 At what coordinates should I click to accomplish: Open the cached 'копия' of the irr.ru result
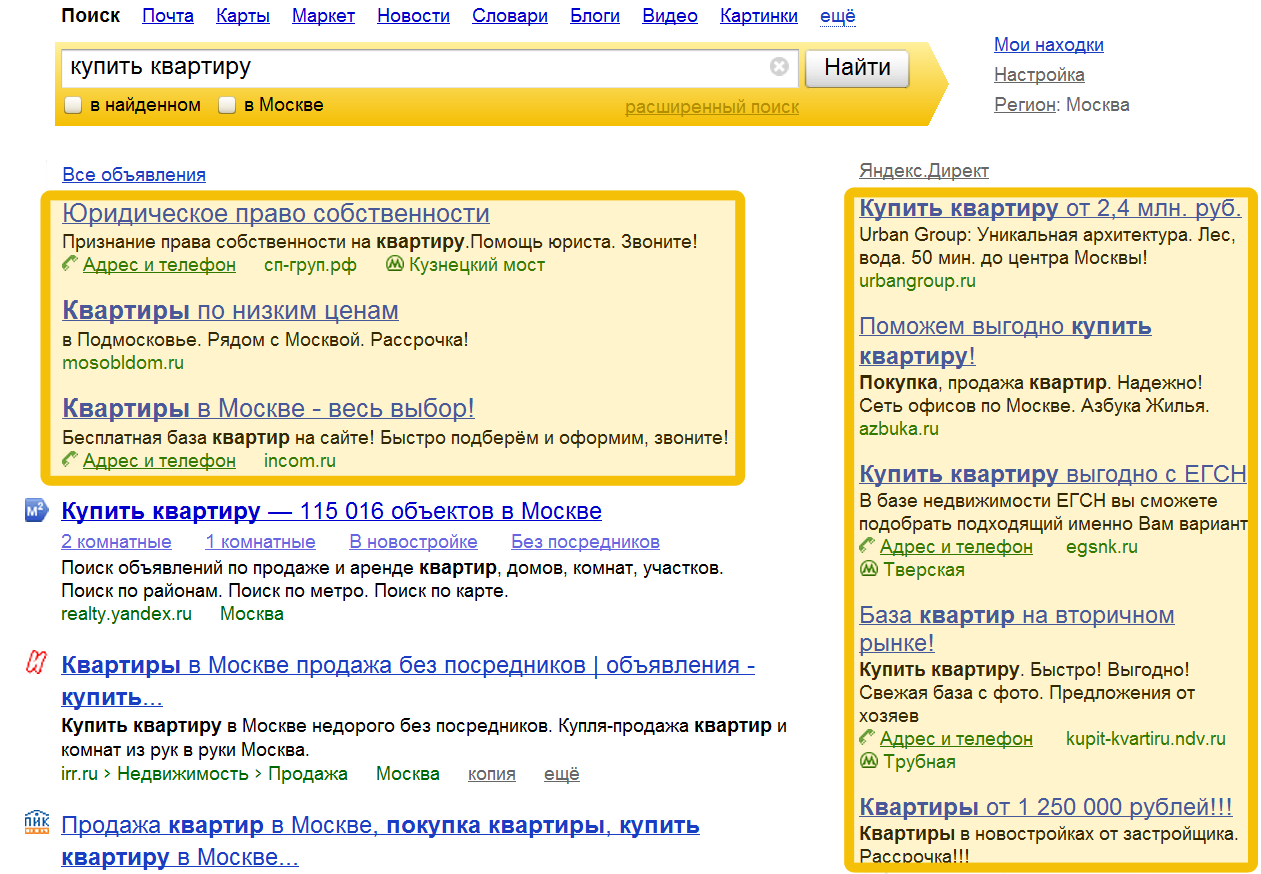click(x=492, y=774)
